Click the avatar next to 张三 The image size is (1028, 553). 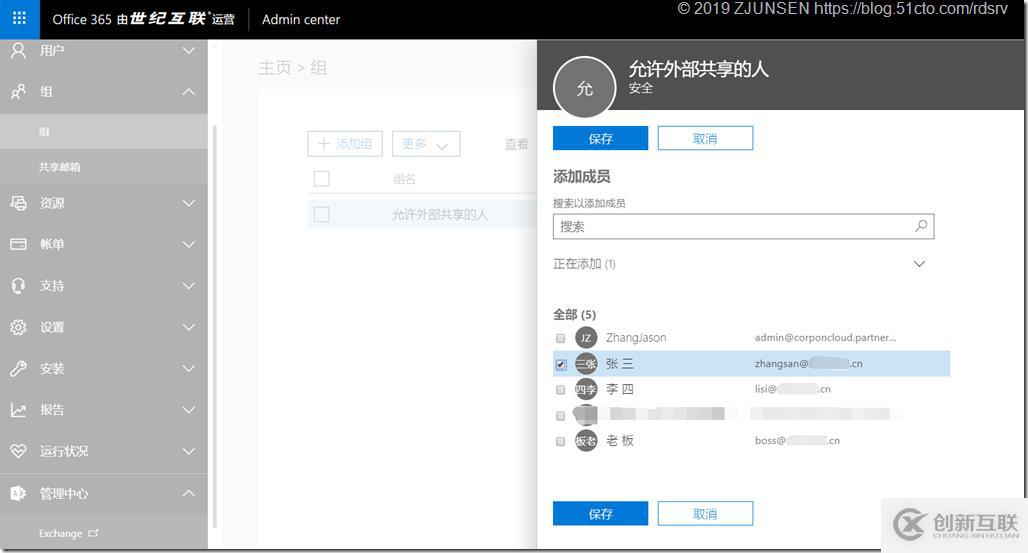pyautogui.click(x=586, y=363)
